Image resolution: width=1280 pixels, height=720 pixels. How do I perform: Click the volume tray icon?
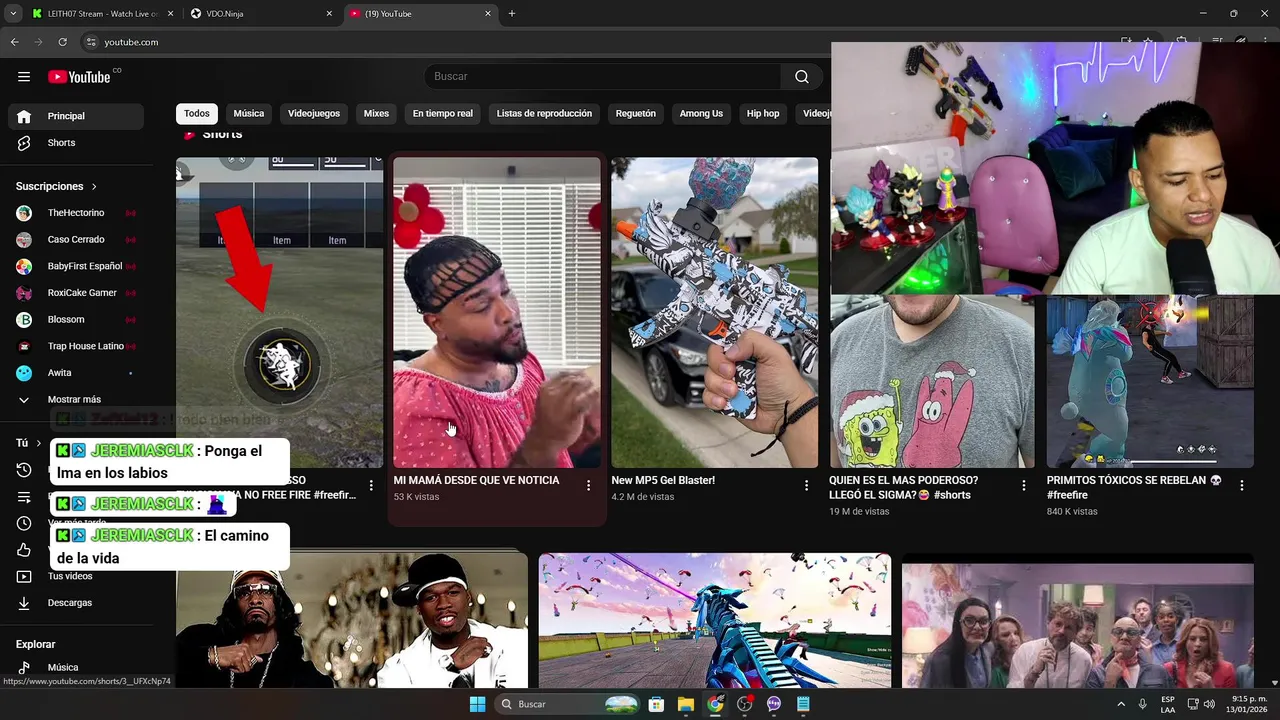coord(1210,704)
